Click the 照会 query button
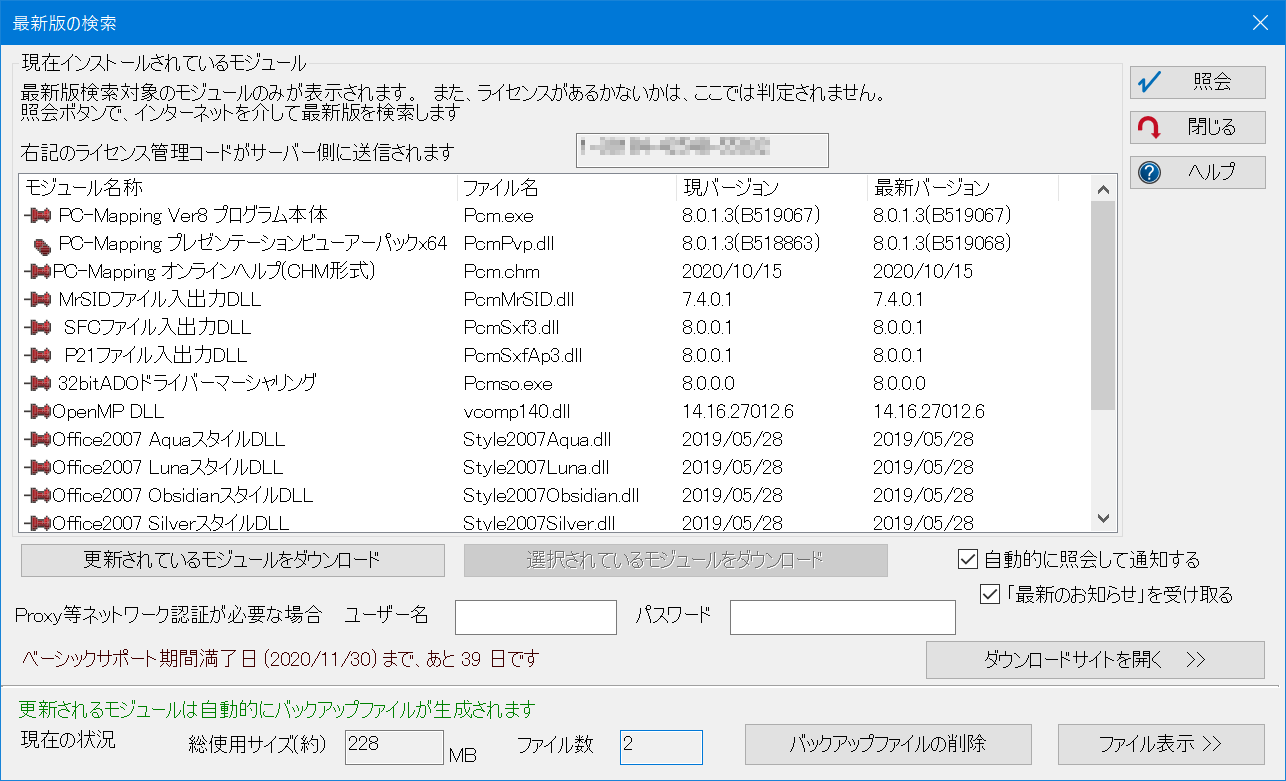Image resolution: width=1286 pixels, height=781 pixels. (x=1197, y=82)
